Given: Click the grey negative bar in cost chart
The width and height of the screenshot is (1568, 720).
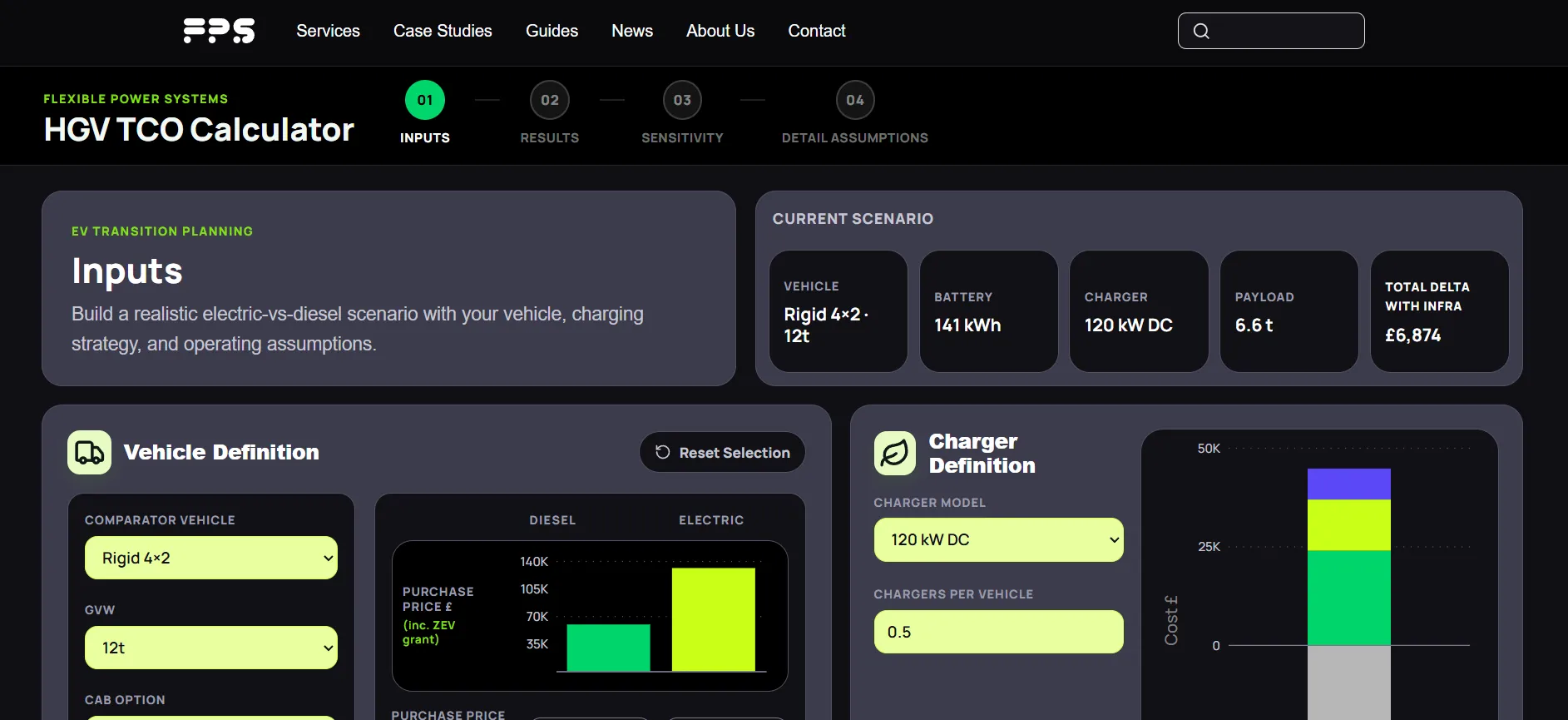Looking at the screenshot, I should click(x=1349, y=683).
